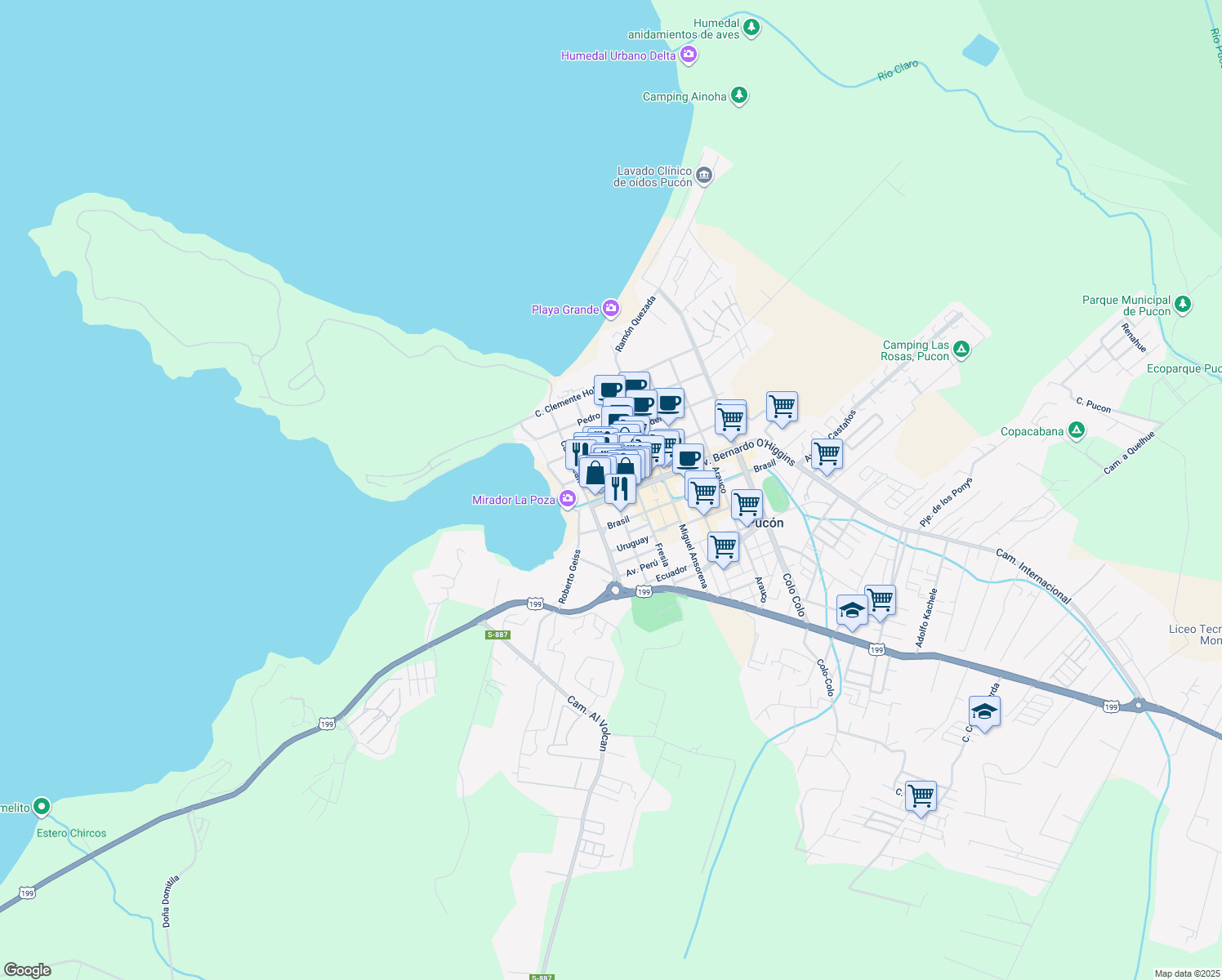Click the café cup marker near C. Clemente
Viewport: 1222px width, 980px height.
[x=610, y=390]
